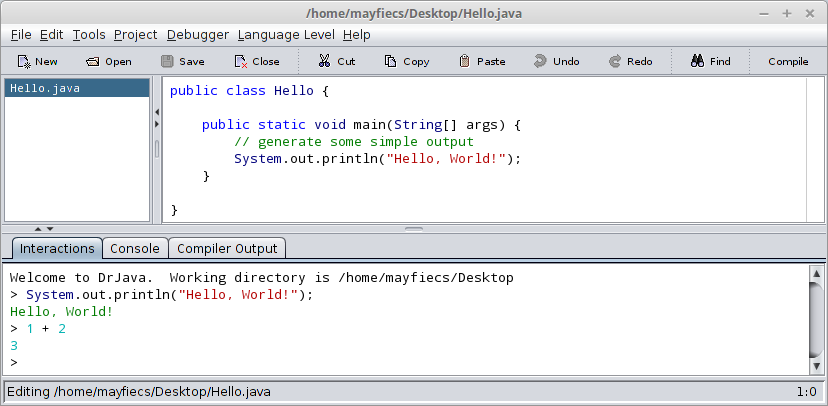Click the green 'Hello, World!' output line
The width and height of the screenshot is (828, 406).
click(61, 312)
